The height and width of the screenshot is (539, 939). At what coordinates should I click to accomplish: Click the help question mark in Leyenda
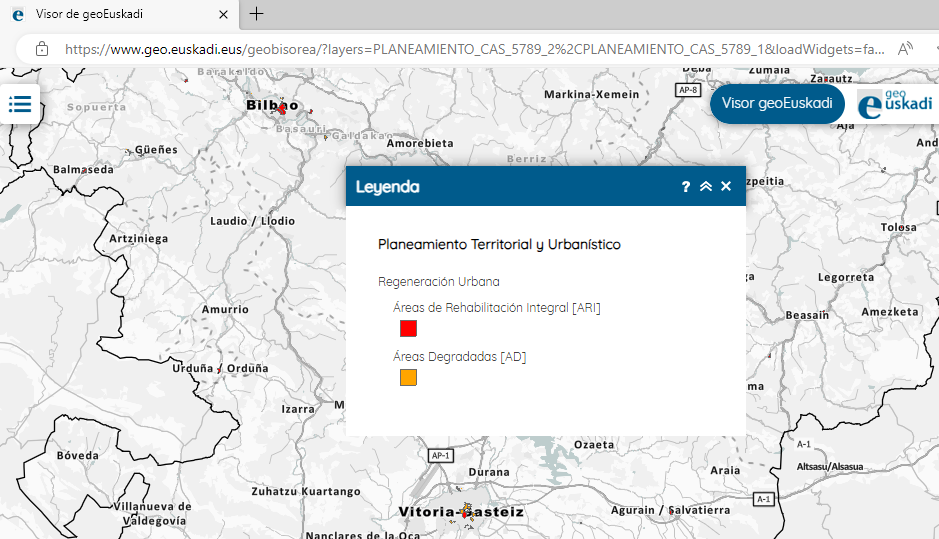click(x=686, y=187)
